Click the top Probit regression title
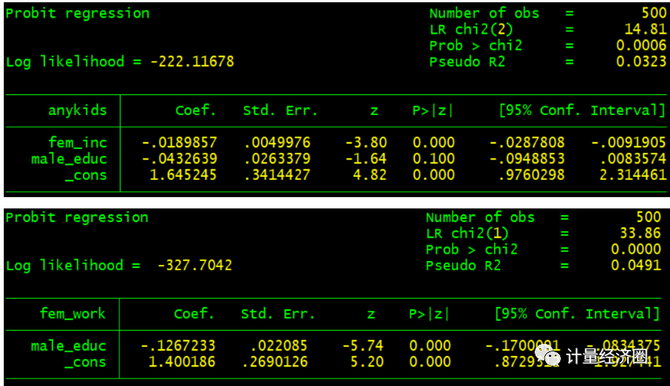The width and height of the screenshot is (670, 386). click(x=78, y=14)
